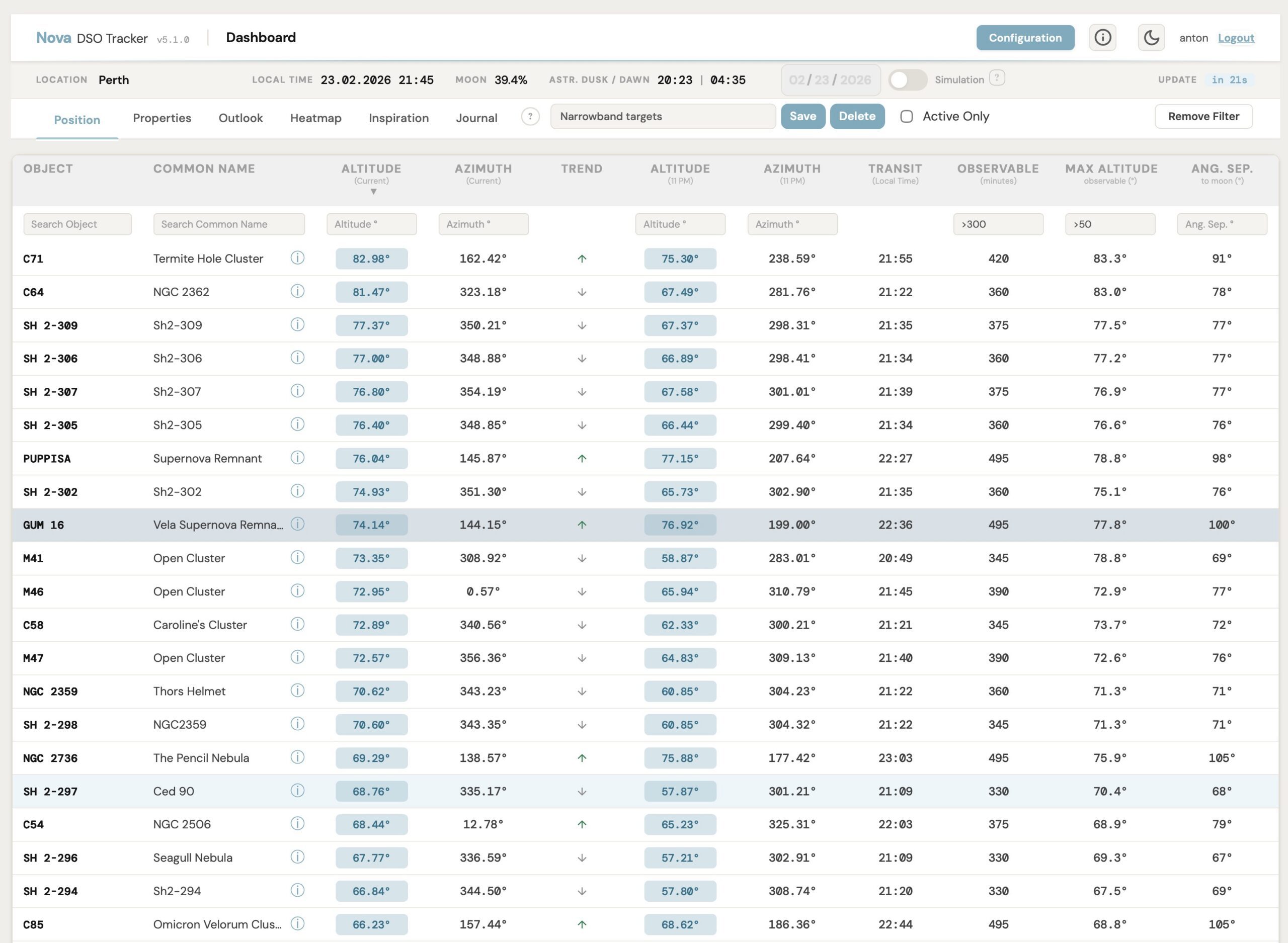Switch to the Outlook tab
The height and width of the screenshot is (943, 1288).
240,118
